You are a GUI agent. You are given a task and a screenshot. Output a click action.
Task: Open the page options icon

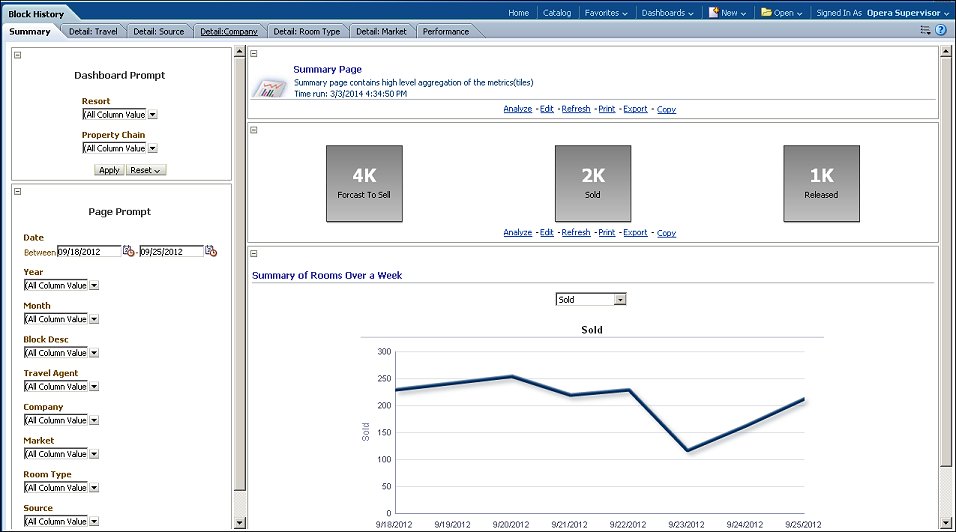(x=925, y=31)
